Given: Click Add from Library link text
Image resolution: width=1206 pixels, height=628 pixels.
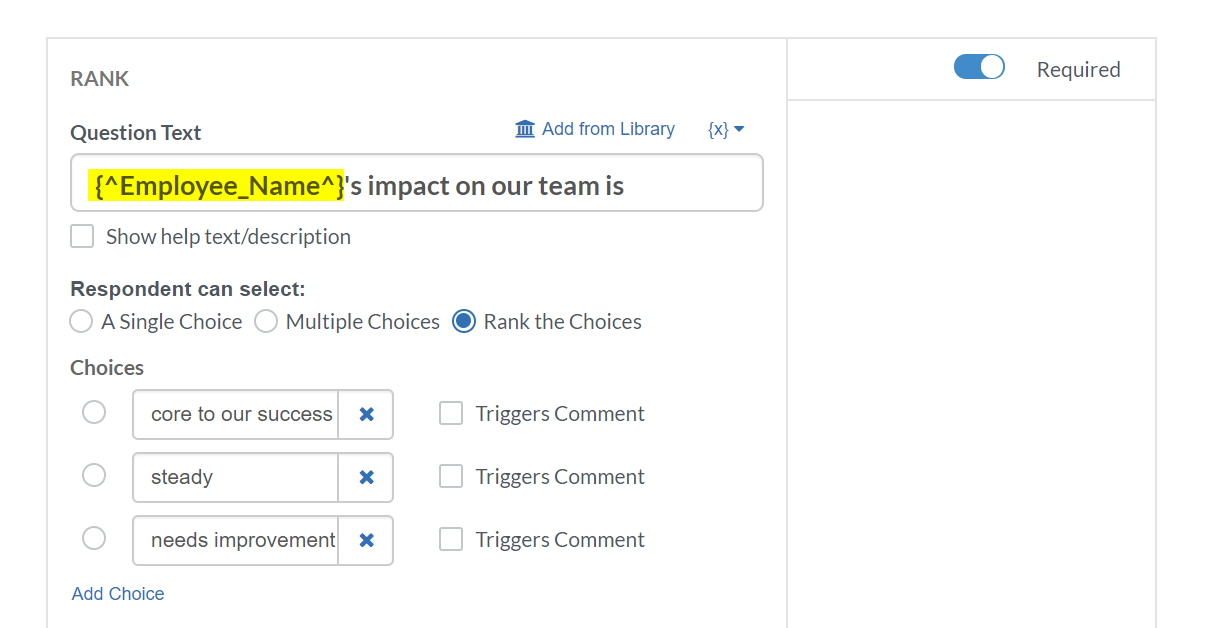Looking at the screenshot, I should click(x=608, y=129).
